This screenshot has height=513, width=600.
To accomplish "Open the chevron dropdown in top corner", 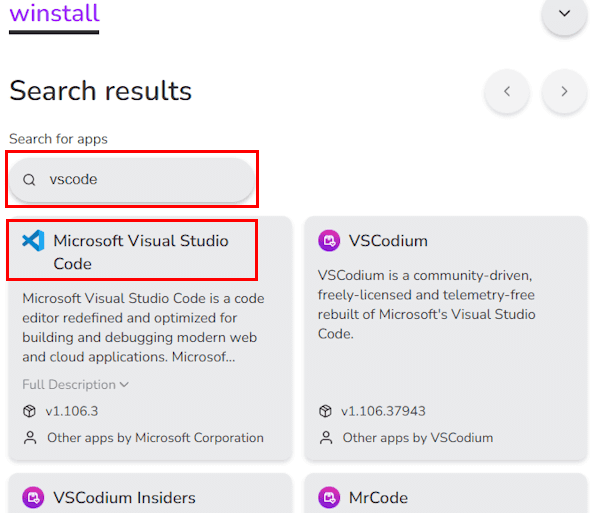I will [x=564, y=14].
